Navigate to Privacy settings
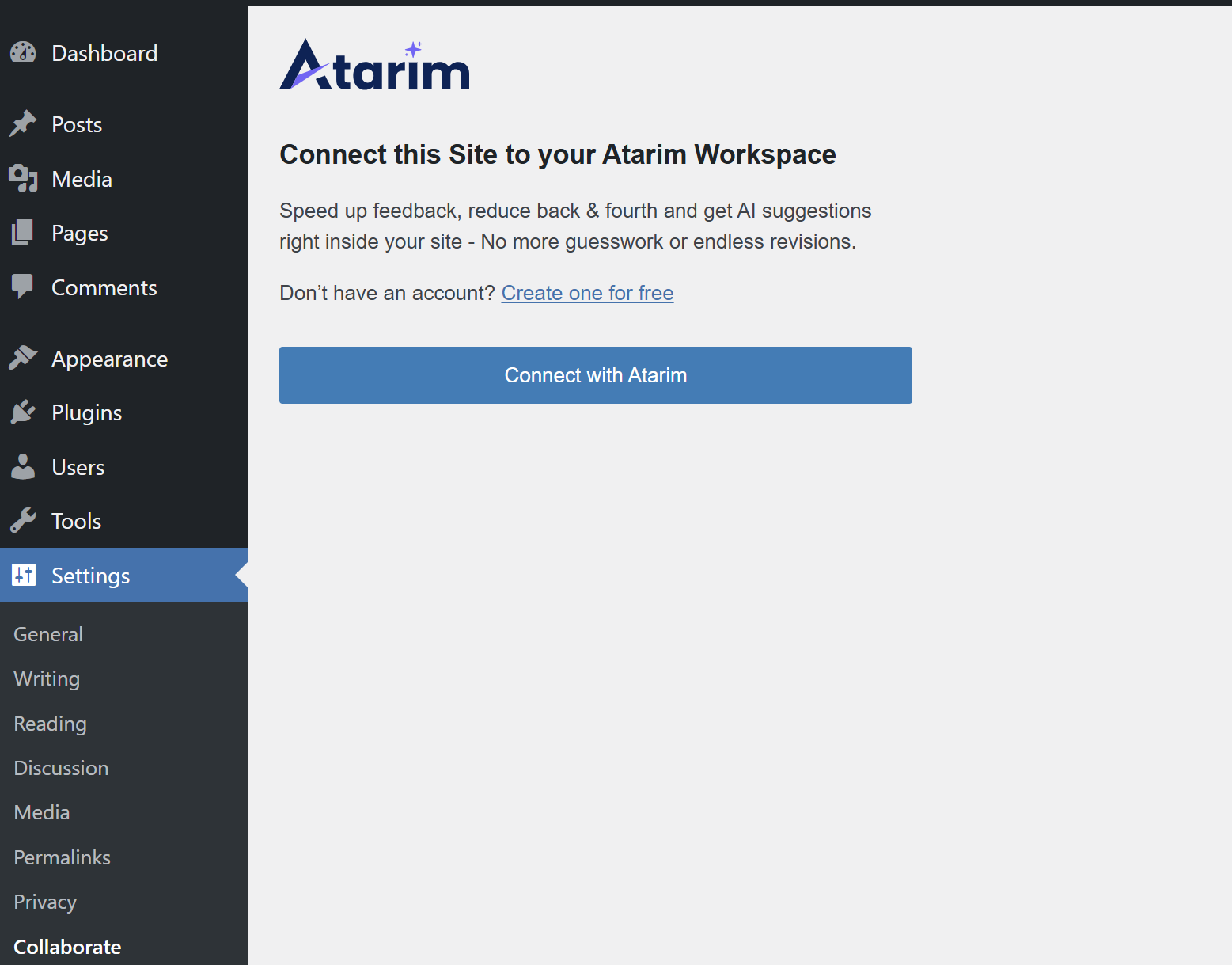The height and width of the screenshot is (965, 1232). (x=45, y=902)
